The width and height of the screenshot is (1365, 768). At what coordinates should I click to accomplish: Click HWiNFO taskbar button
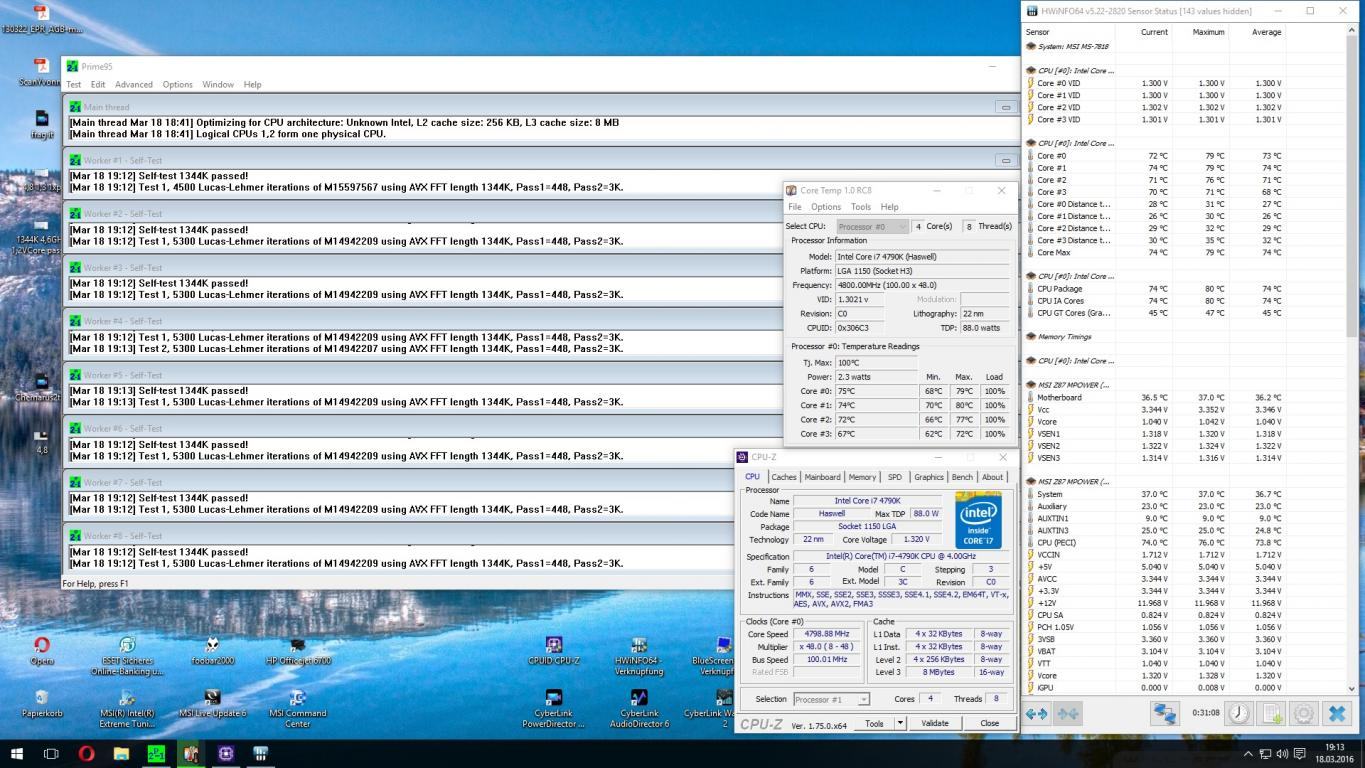(260, 753)
